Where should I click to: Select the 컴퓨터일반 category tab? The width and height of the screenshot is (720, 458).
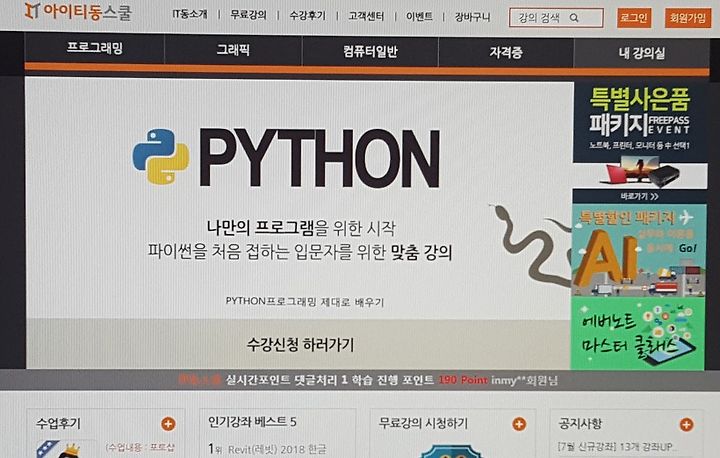(x=370, y=51)
